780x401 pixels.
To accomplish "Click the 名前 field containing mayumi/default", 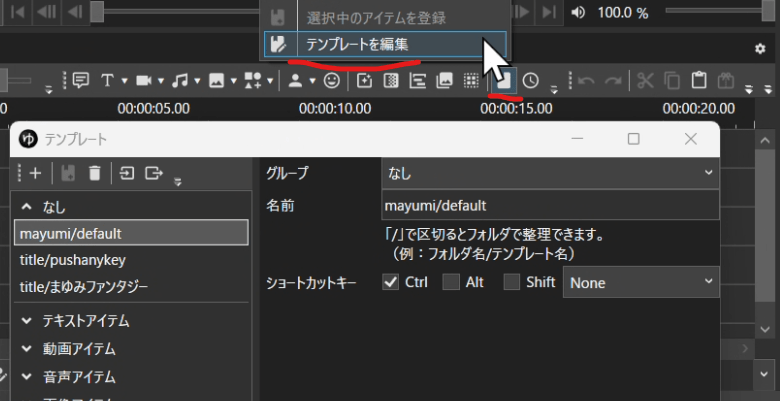I will [x=551, y=205].
